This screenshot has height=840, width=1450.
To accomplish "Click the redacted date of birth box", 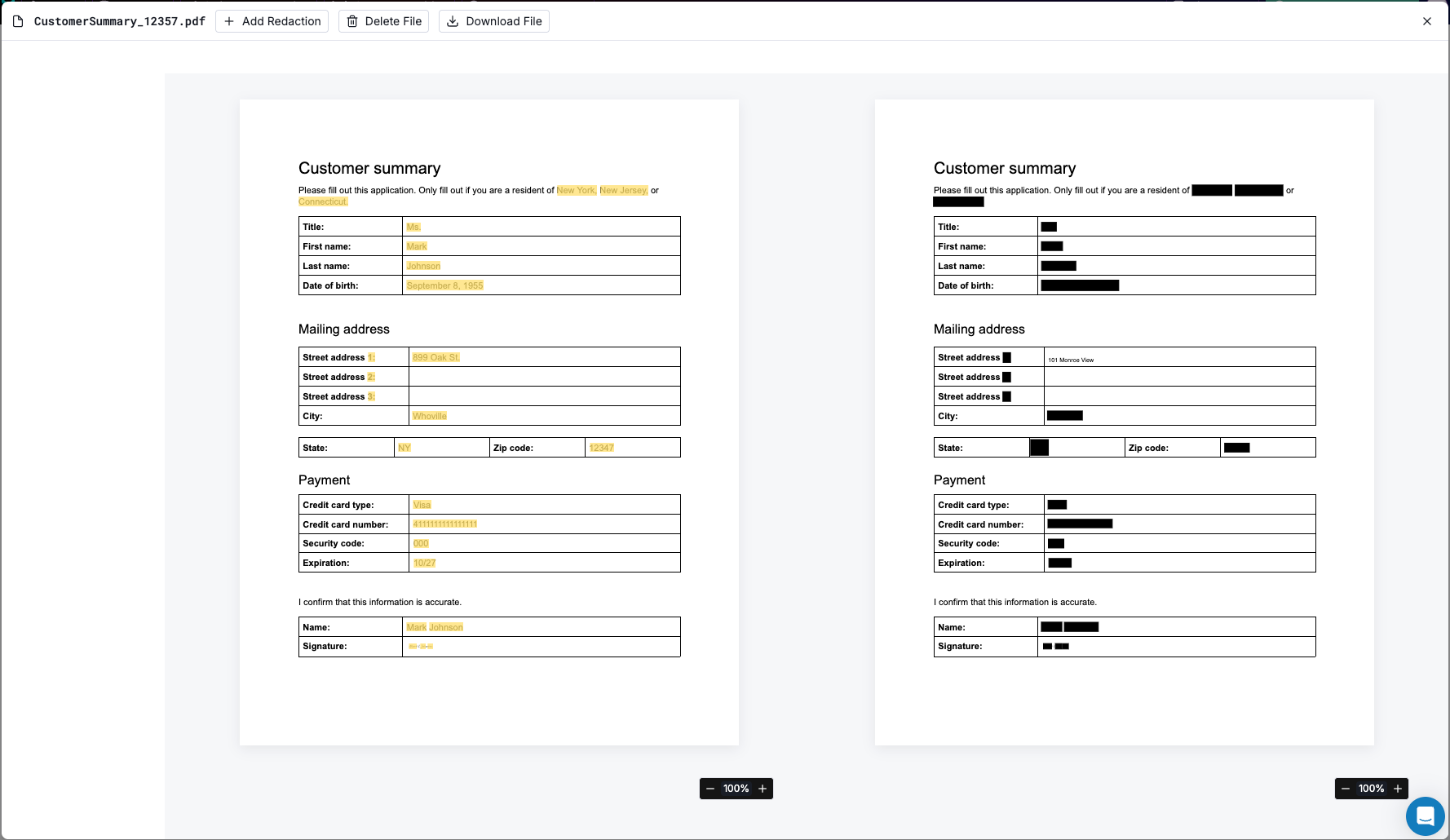I will (1080, 285).
